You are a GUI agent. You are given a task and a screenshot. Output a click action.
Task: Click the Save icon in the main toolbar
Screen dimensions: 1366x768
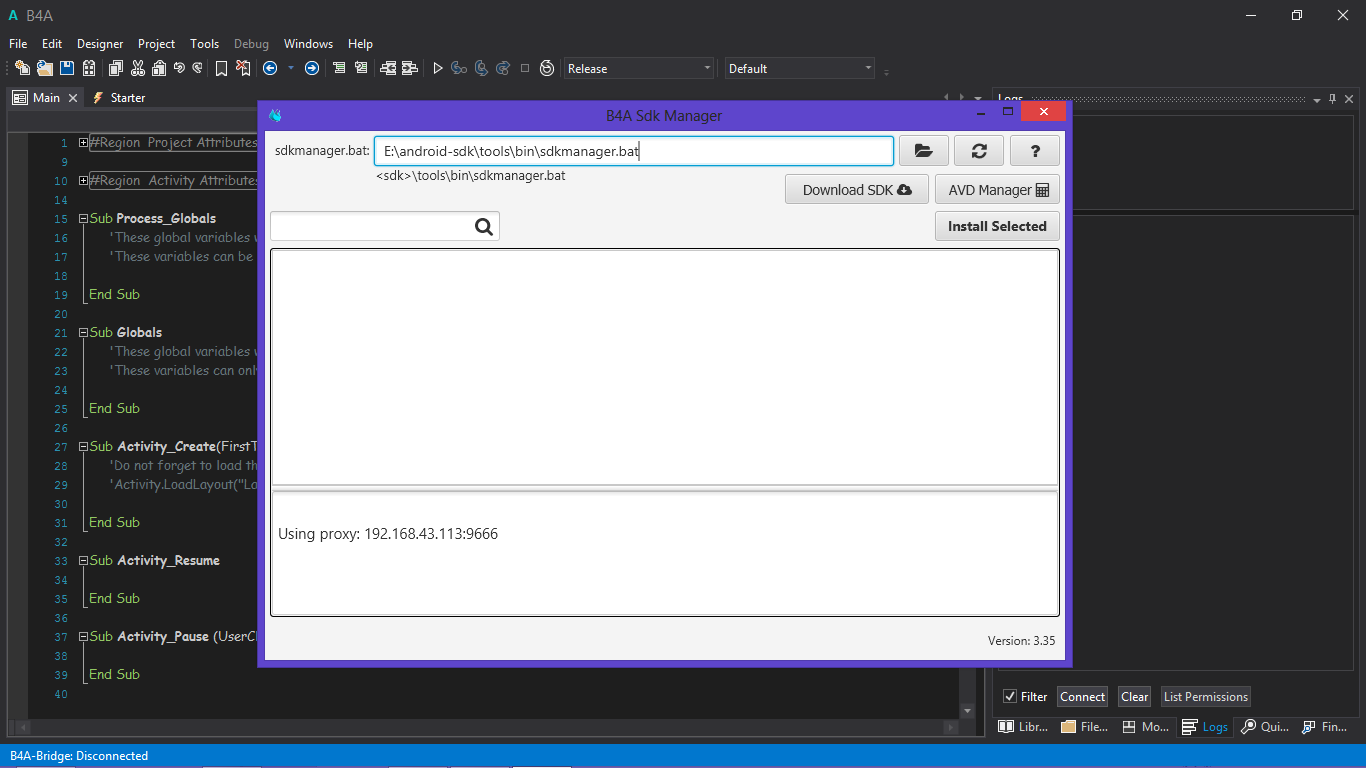pos(66,69)
